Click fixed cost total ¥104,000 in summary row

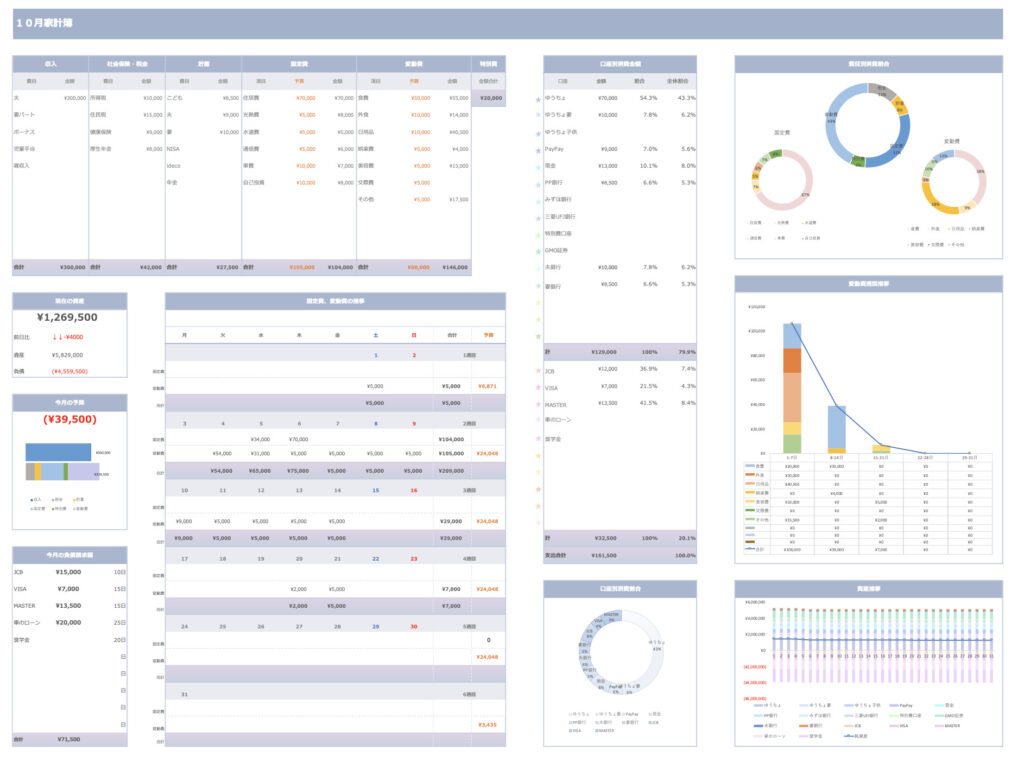pyautogui.click(x=340, y=267)
